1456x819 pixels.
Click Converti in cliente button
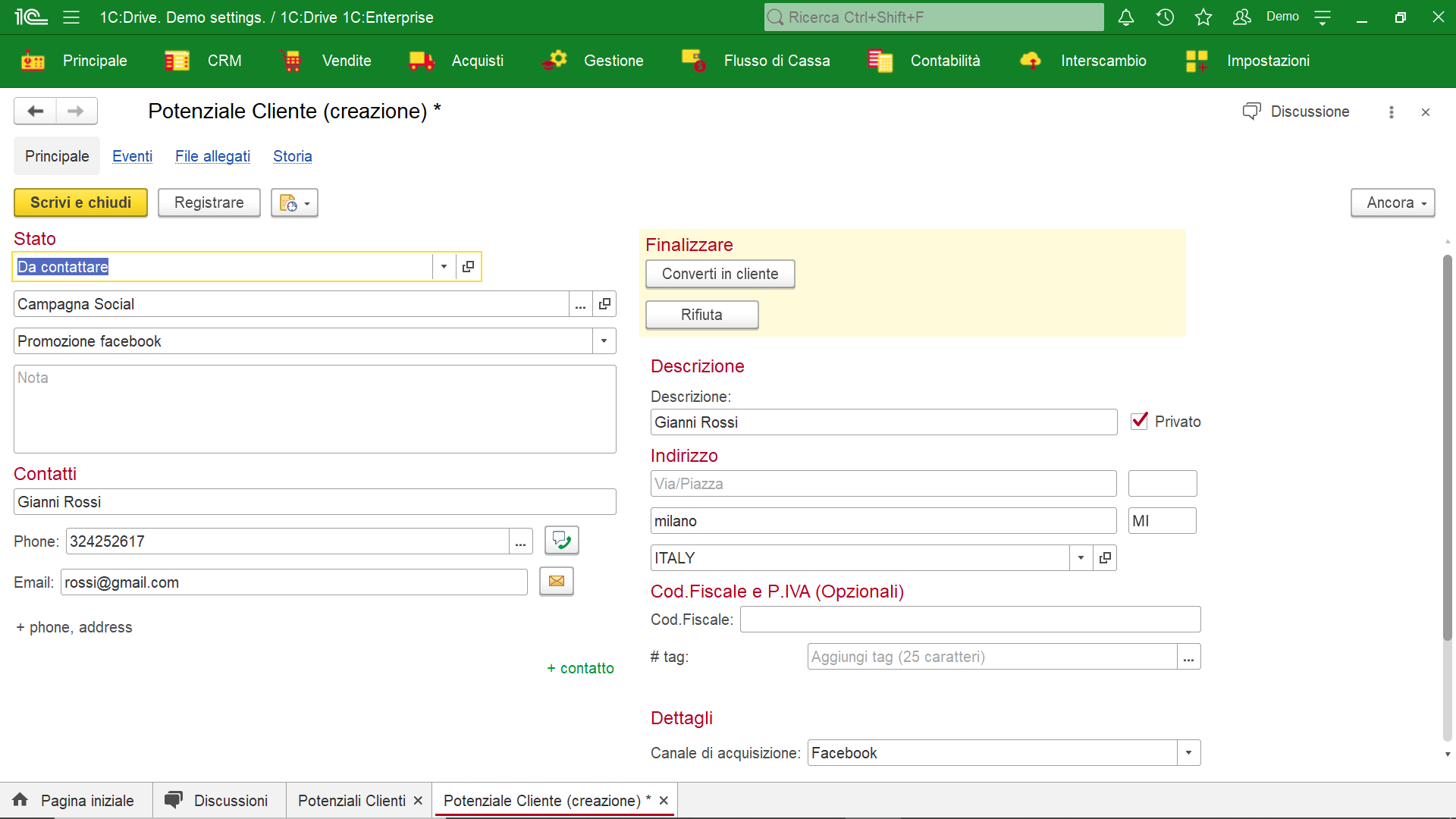click(x=720, y=275)
